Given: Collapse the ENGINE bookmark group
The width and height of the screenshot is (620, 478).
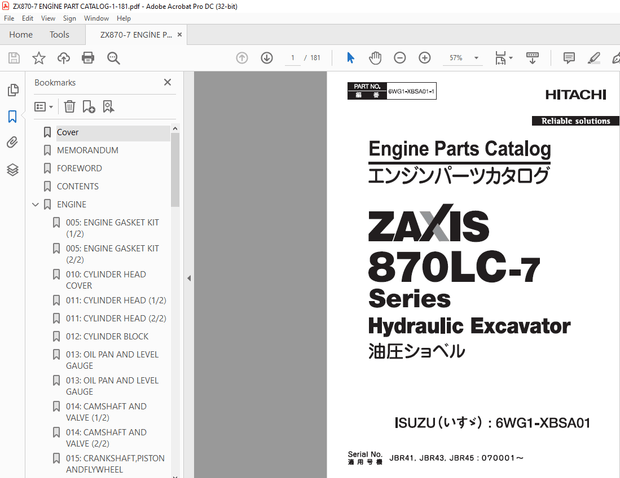Looking at the screenshot, I should tap(36, 204).
